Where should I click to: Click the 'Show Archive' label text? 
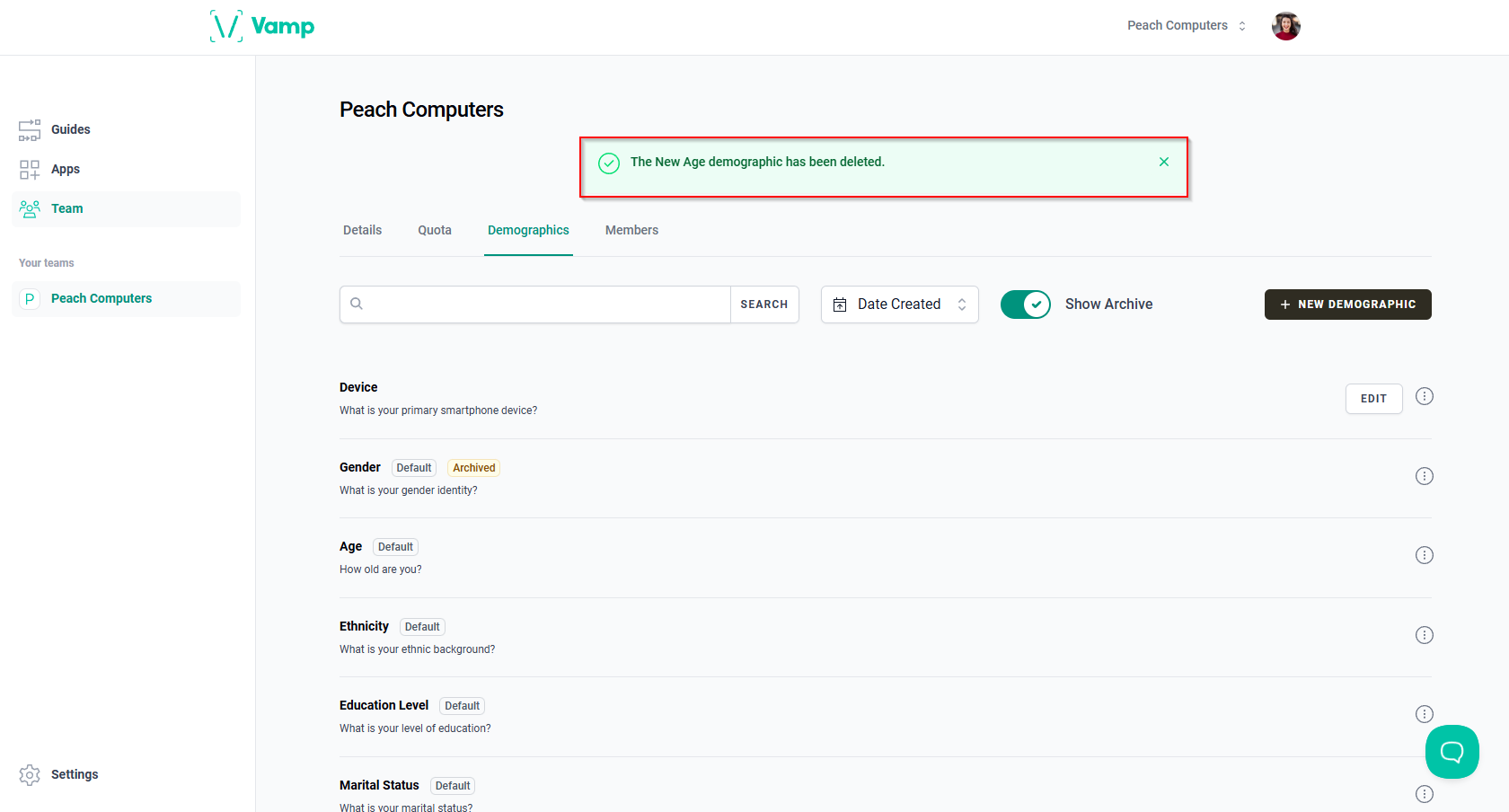pyautogui.click(x=1108, y=304)
